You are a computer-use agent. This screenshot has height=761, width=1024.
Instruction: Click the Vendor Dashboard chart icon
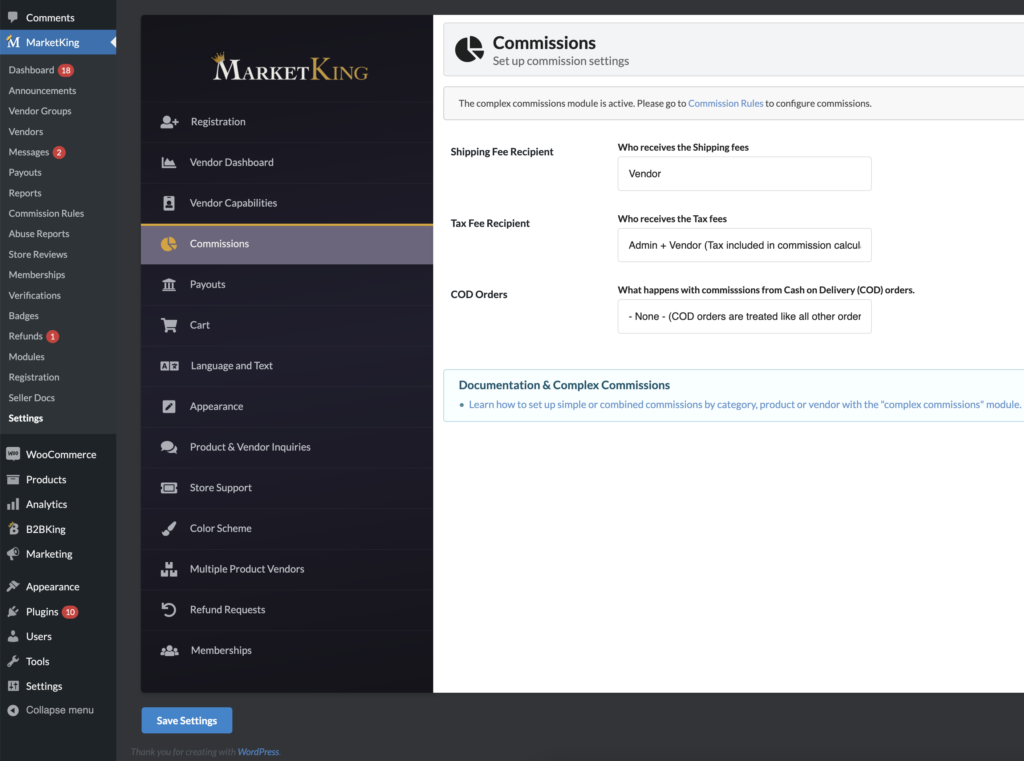(168, 162)
